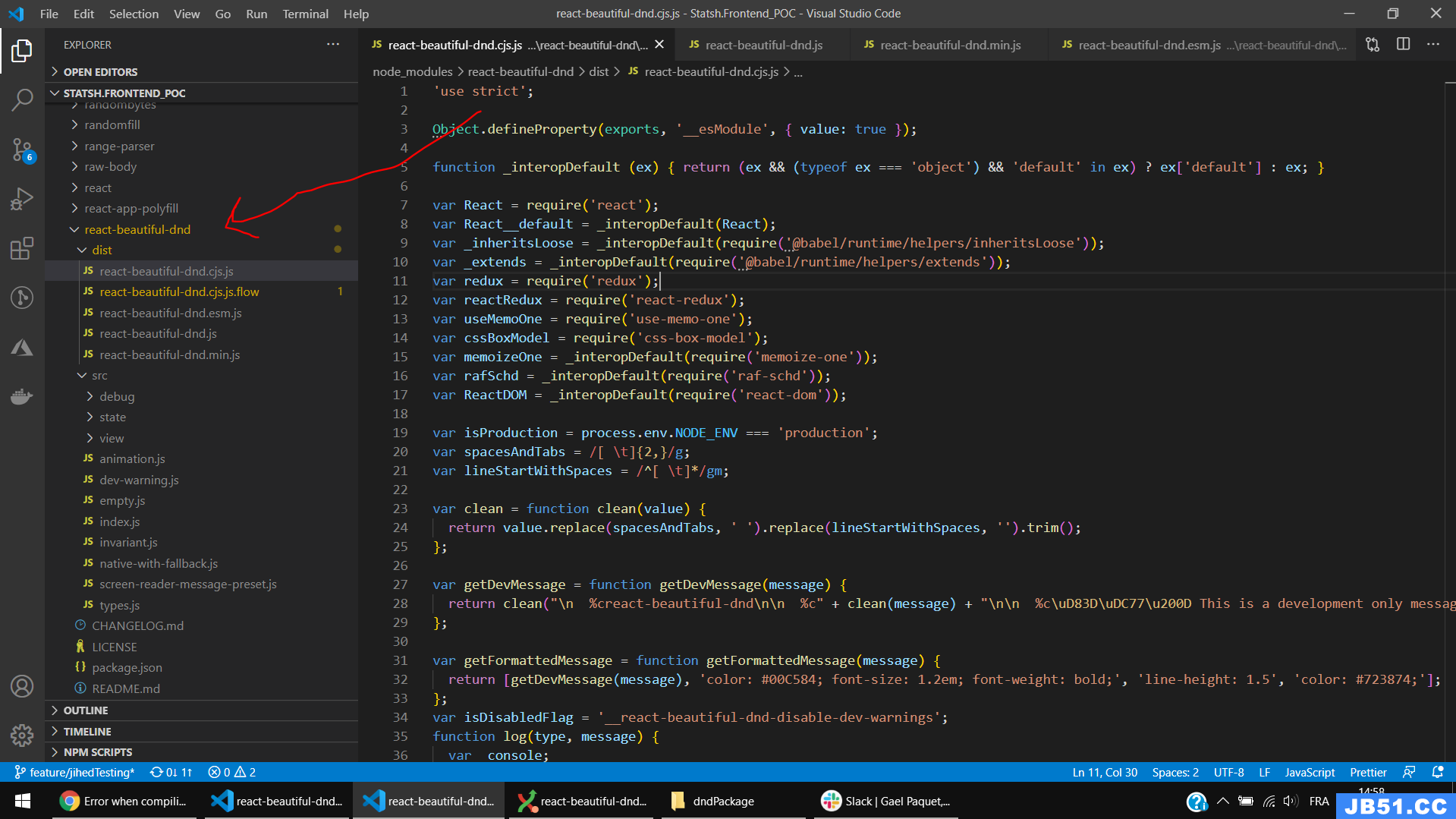Click the Open Changes compare icon
The image size is (1456, 819).
1373,45
